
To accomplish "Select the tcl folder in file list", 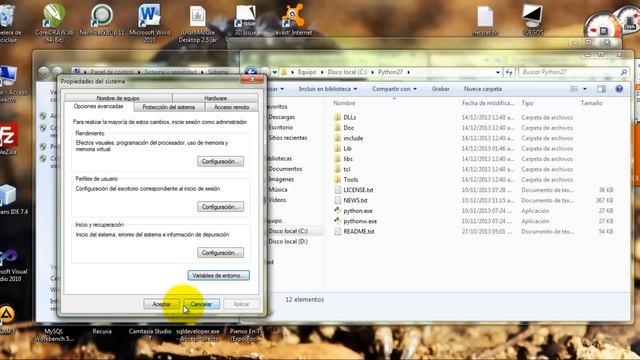I will (347, 169).
